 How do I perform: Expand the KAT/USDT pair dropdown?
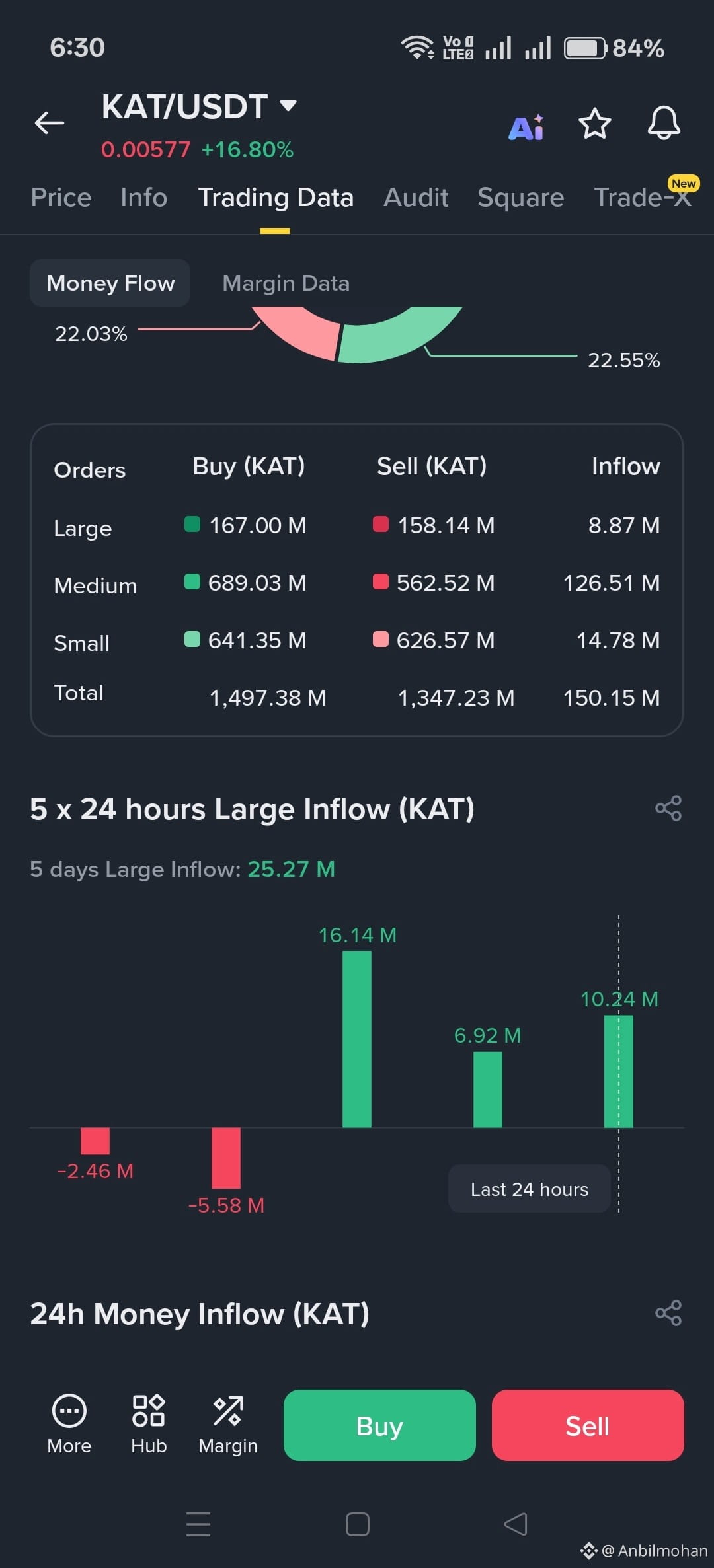click(x=288, y=106)
